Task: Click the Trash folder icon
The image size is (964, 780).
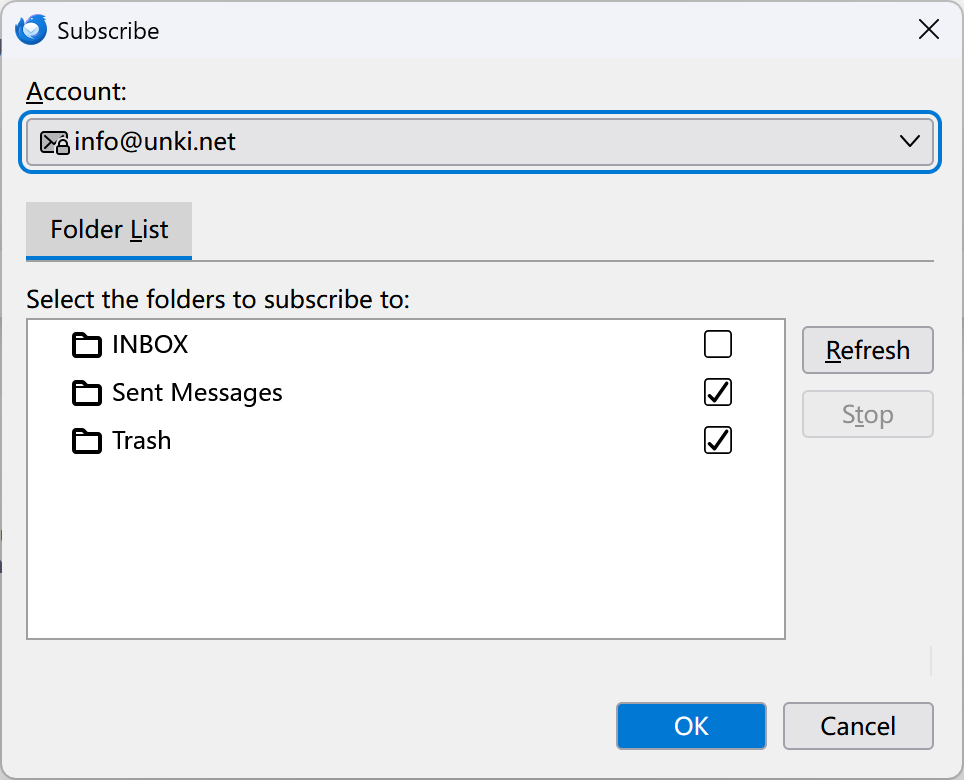Action: 87,441
